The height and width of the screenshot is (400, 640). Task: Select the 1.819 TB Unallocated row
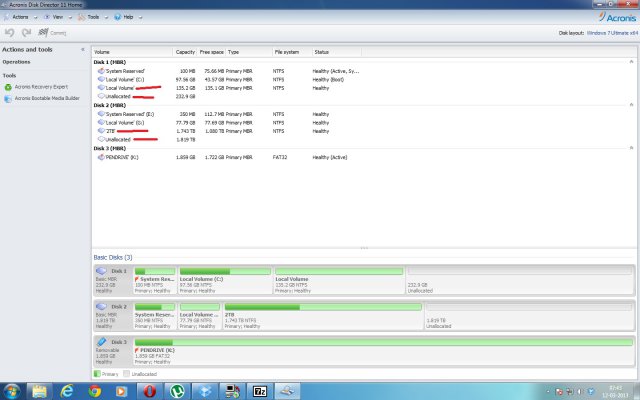click(229, 140)
